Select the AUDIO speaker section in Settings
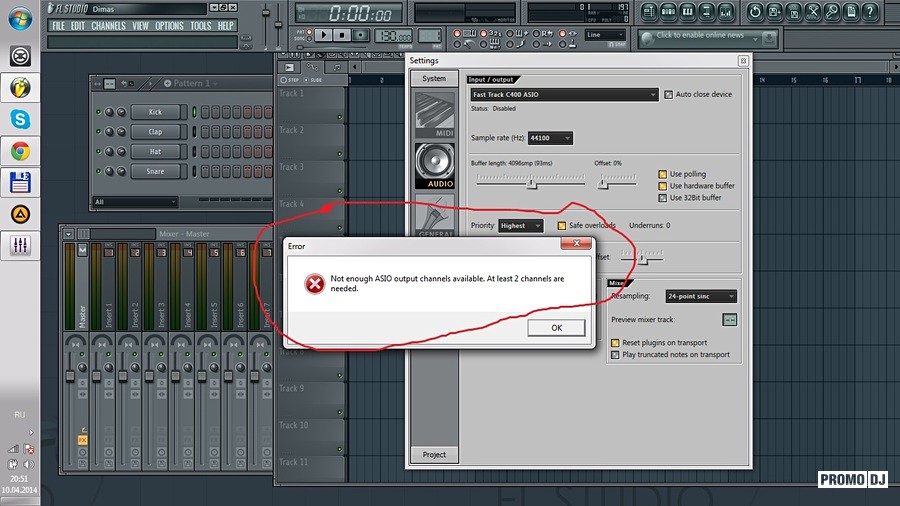900x506 pixels. coord(435,166)
